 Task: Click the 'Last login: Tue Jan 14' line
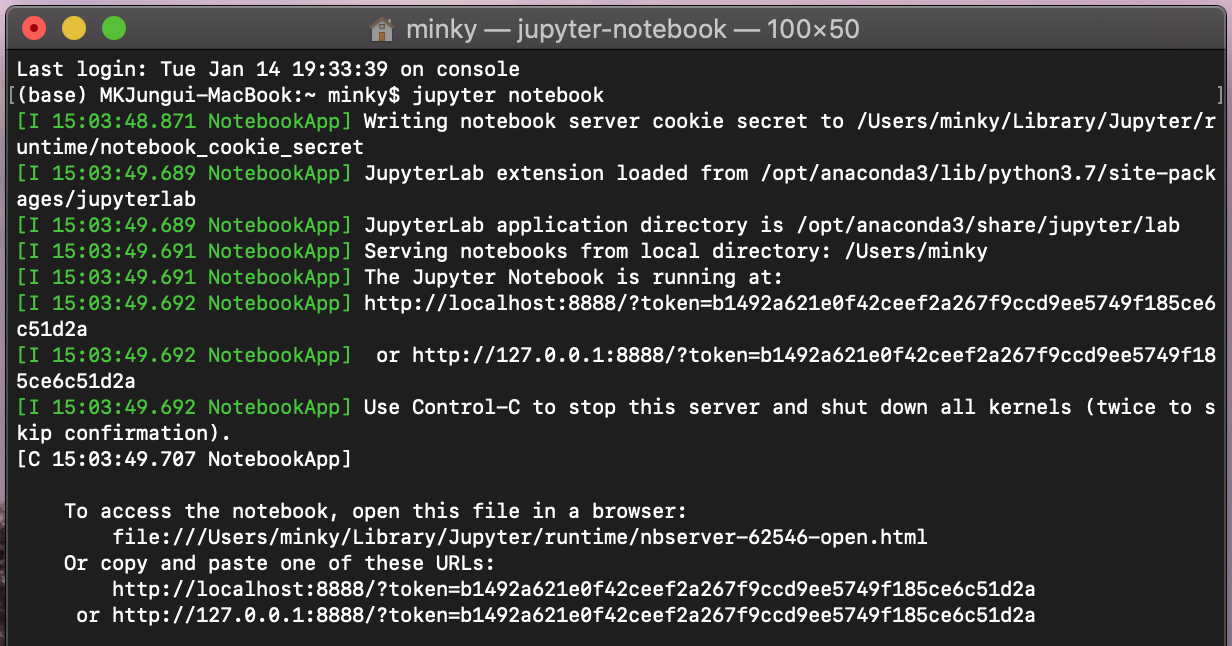[268, 69]
